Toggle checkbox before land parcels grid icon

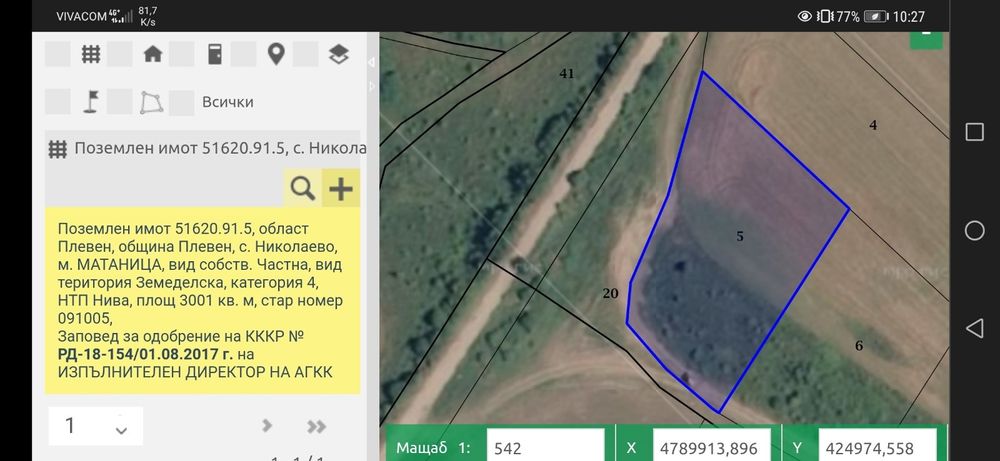(x=58, y=54)
